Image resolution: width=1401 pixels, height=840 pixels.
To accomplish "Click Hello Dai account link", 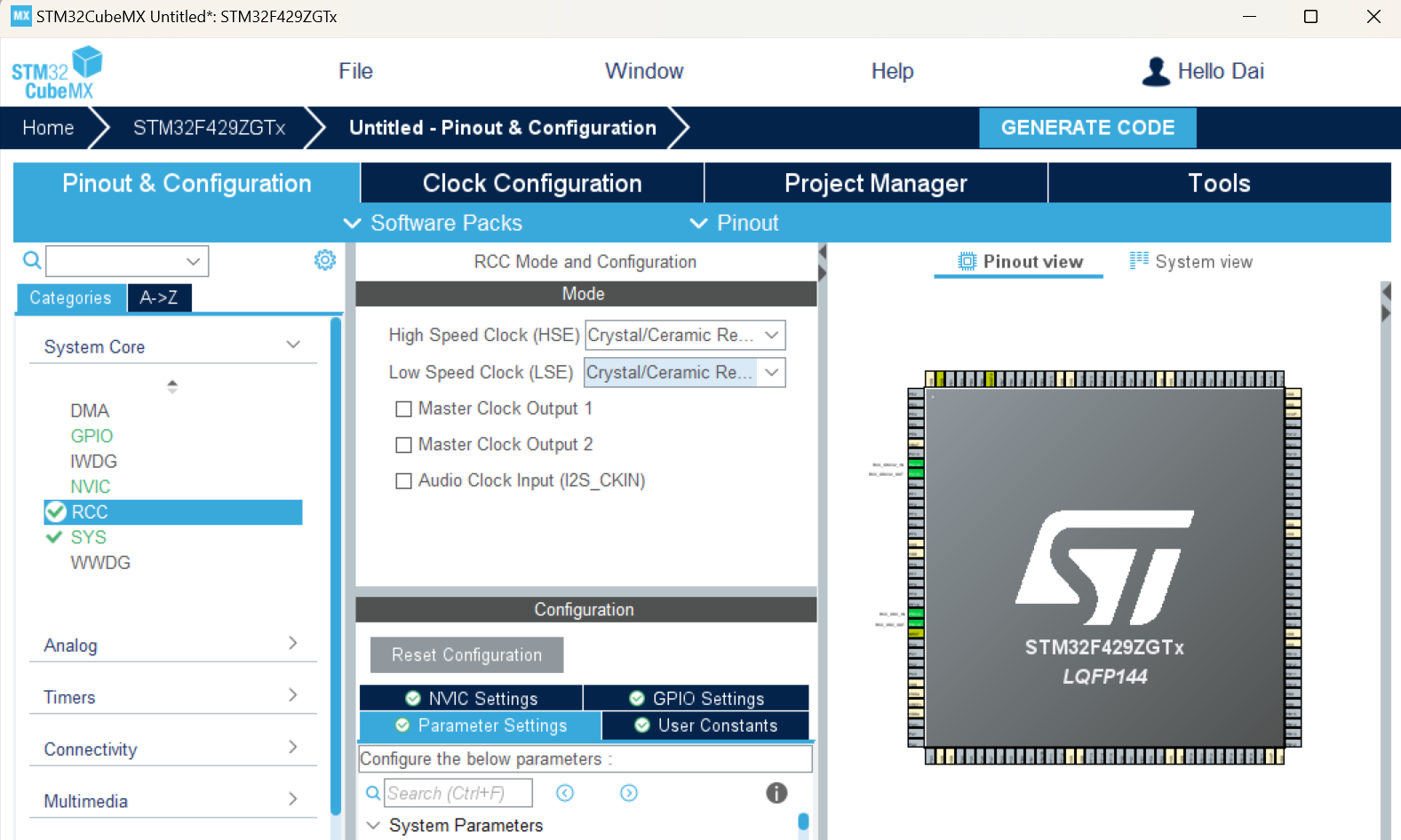I will click(x=1221, y=71).
